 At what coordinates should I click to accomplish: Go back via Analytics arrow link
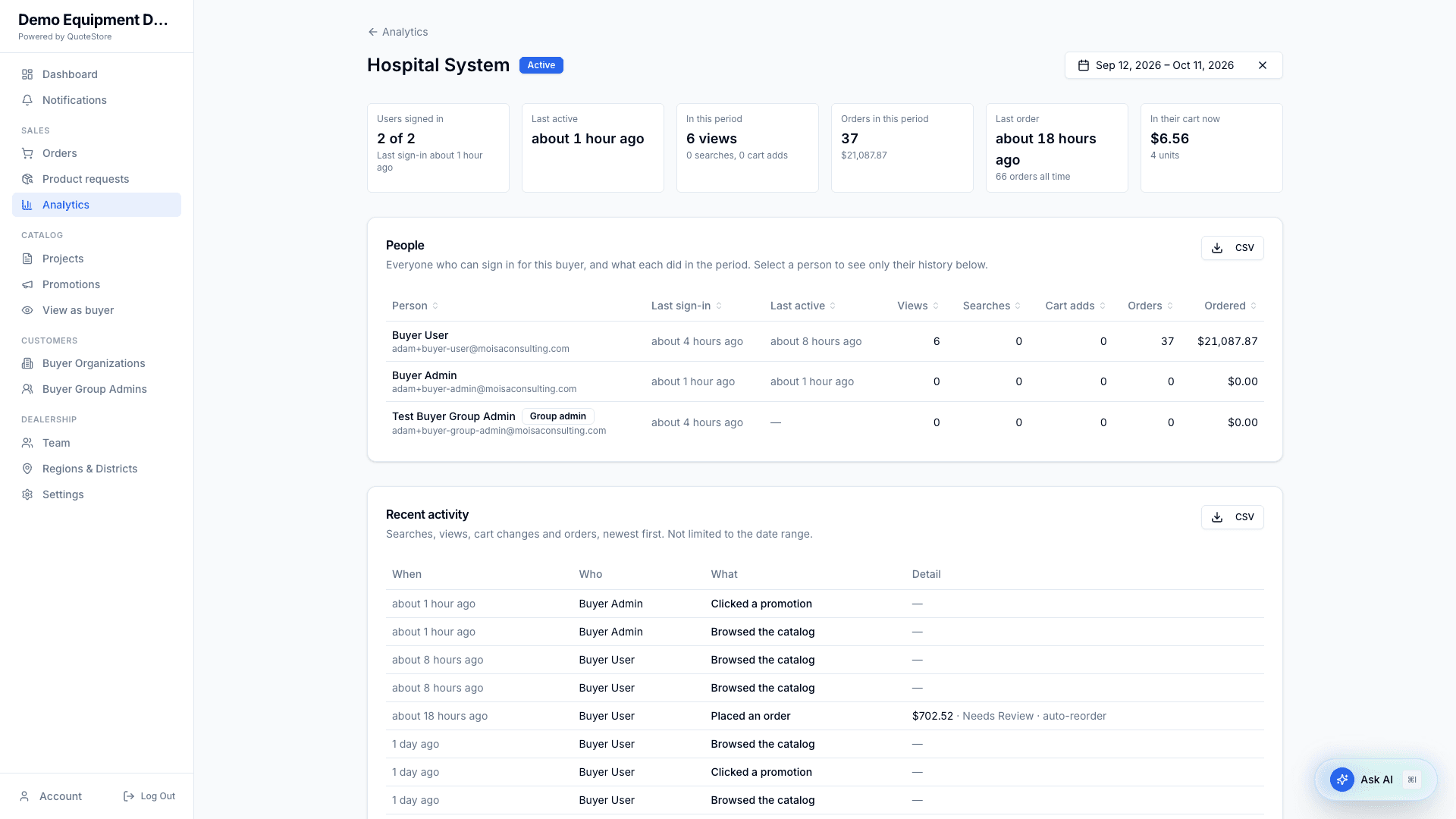397,32
